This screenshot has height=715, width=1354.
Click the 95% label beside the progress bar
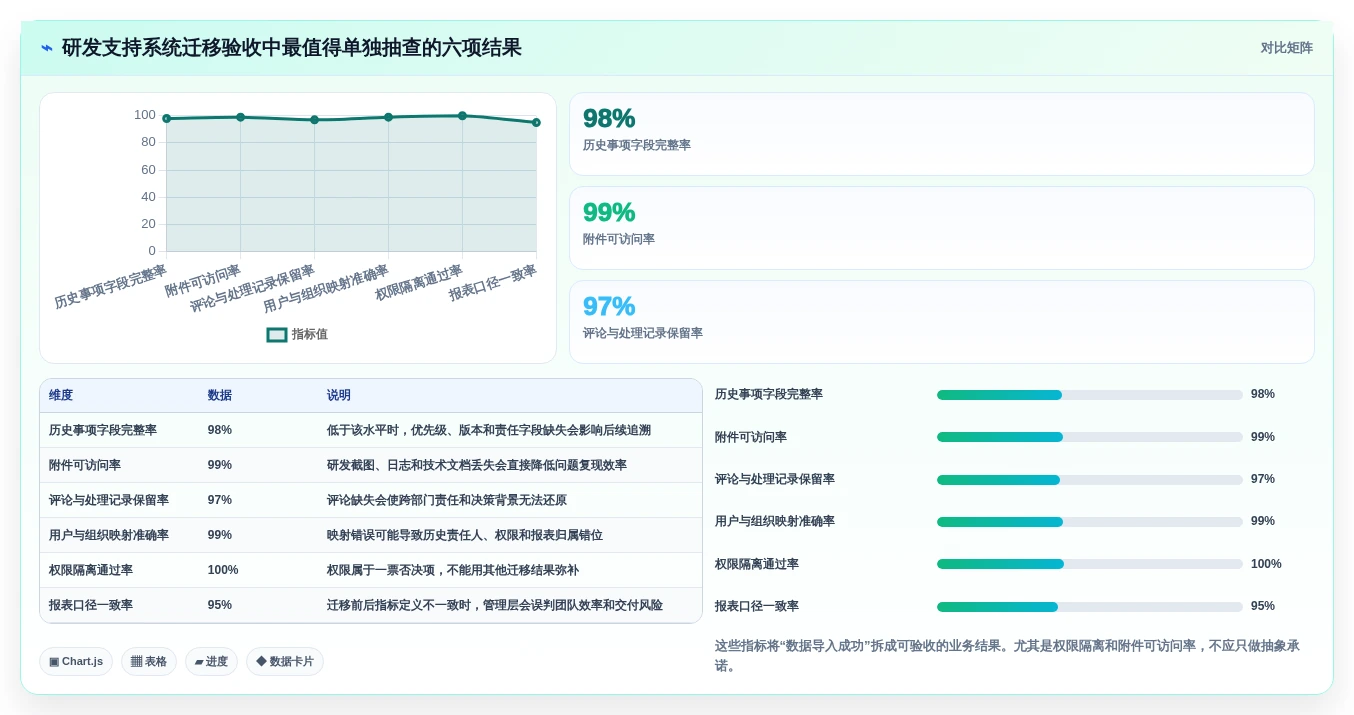coord(1263,606)
